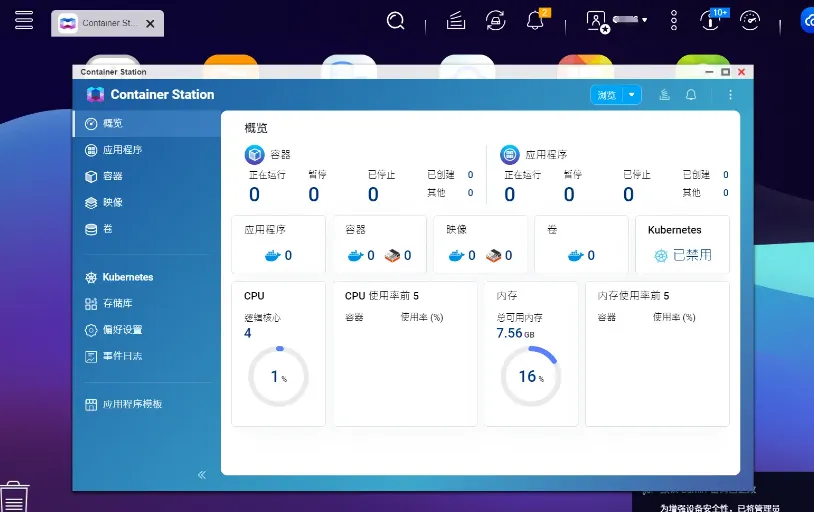Click the 应用程序 summary card
Image resolution: width=814 pixels, height=512 pixels.
(x=278, y=244)
